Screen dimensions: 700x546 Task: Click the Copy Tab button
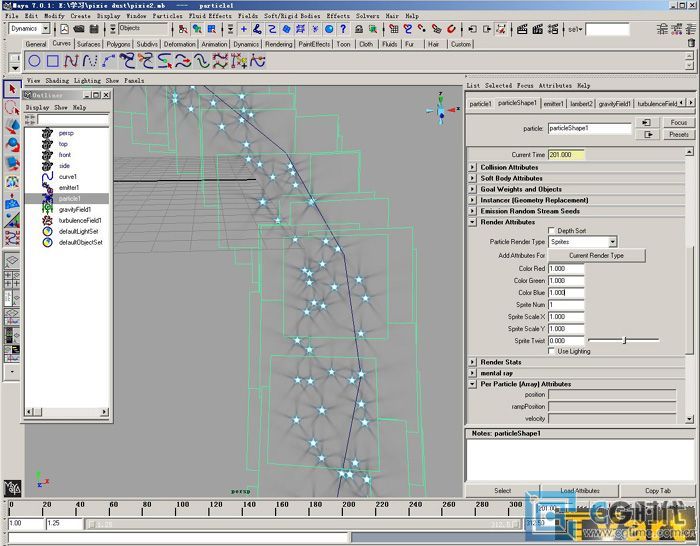tap(658, 491)
